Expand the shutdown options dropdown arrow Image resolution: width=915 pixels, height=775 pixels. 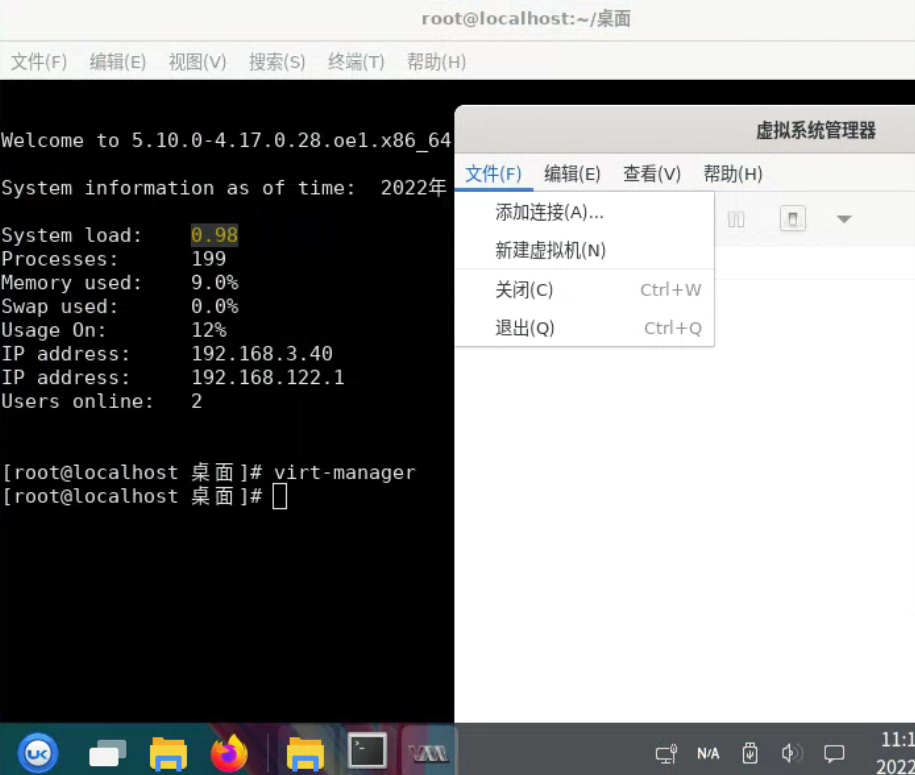coord(844,218)
